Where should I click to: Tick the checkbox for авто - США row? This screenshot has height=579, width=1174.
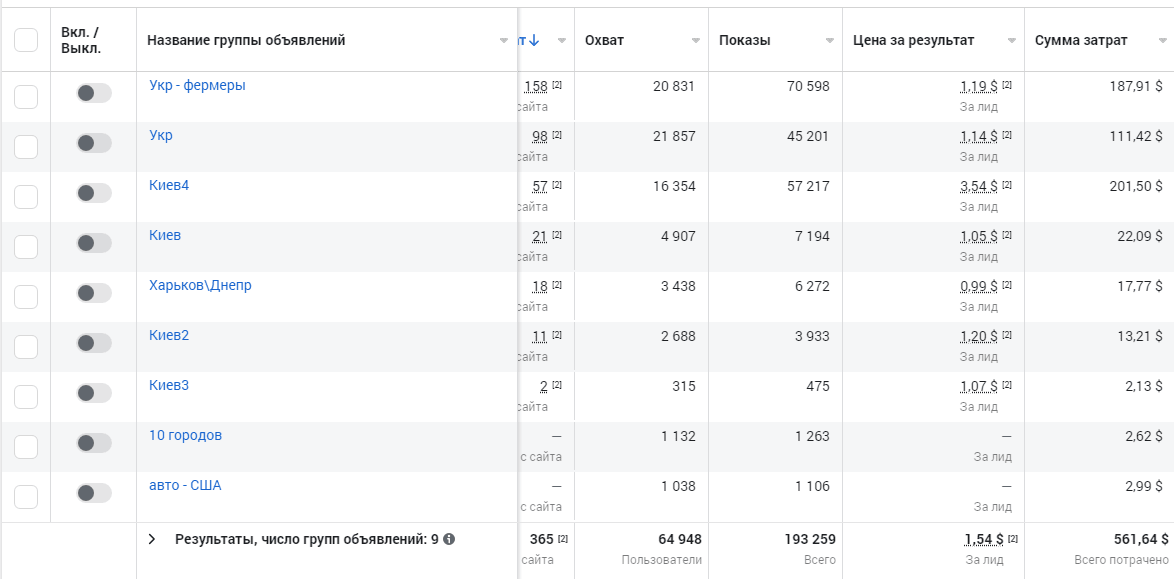[26, 496]
